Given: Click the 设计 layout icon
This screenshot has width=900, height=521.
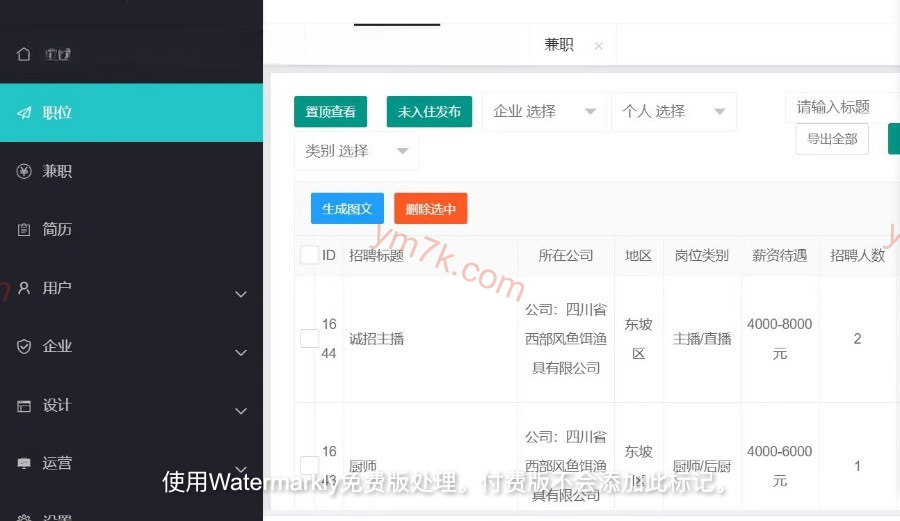Looking at the screenshot, I should pos(24,405).
